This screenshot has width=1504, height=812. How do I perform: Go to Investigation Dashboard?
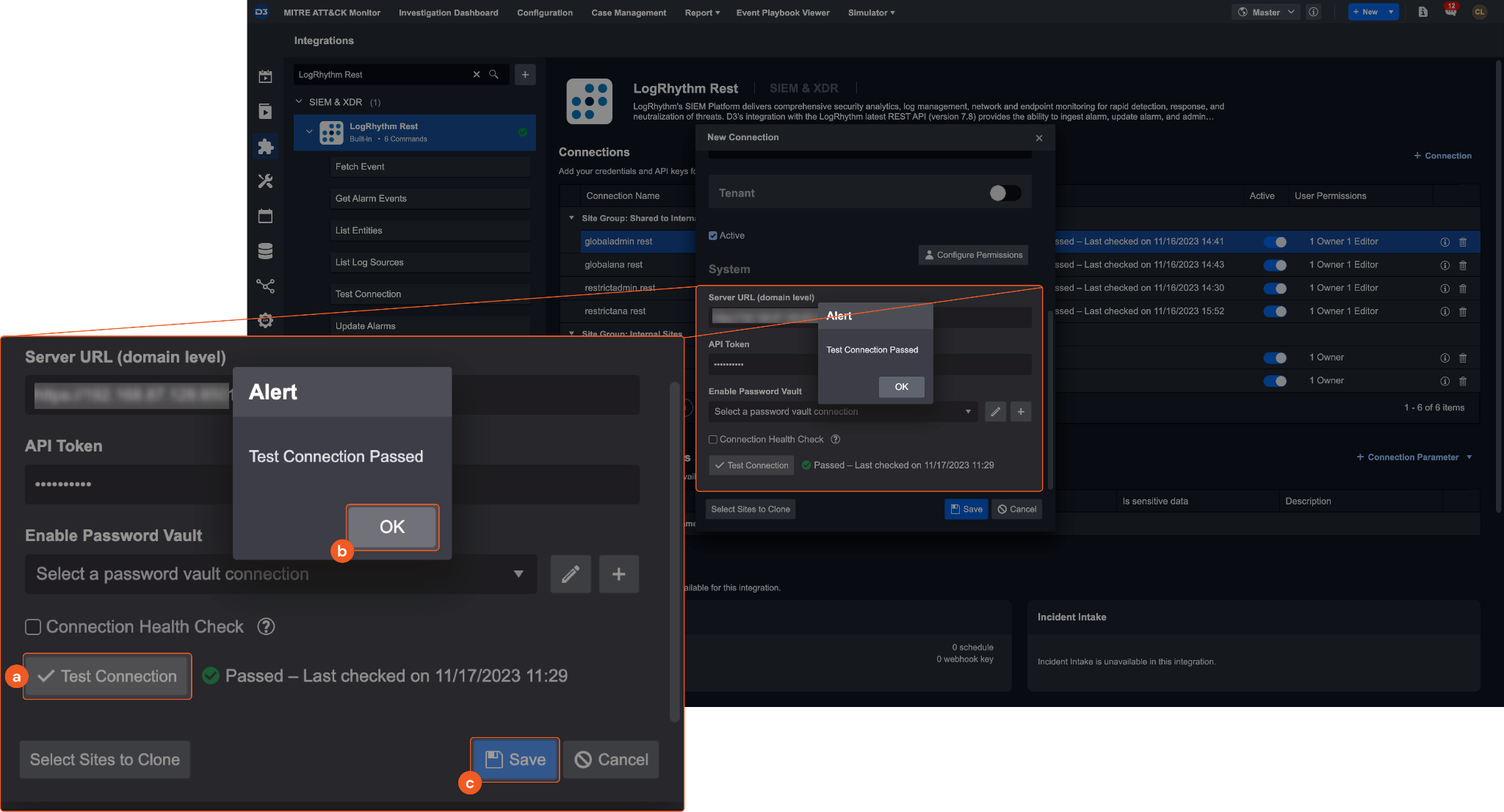tap(448, 12)
